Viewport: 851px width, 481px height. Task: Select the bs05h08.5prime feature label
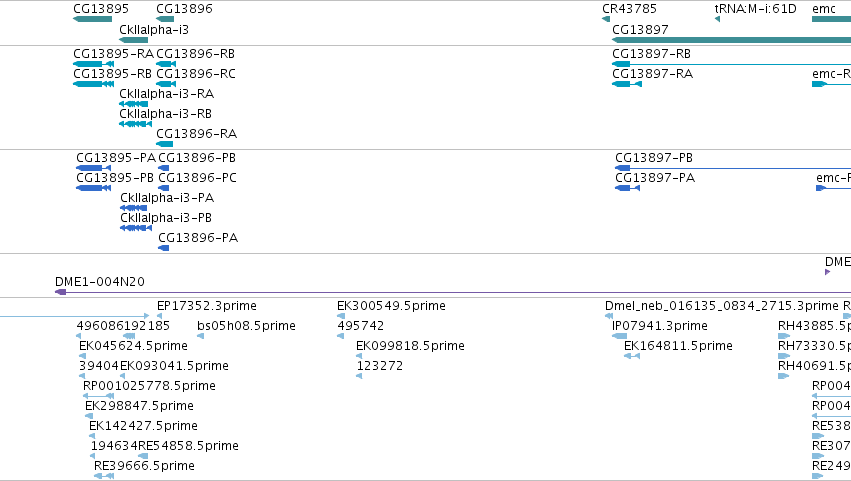(246, 326)
